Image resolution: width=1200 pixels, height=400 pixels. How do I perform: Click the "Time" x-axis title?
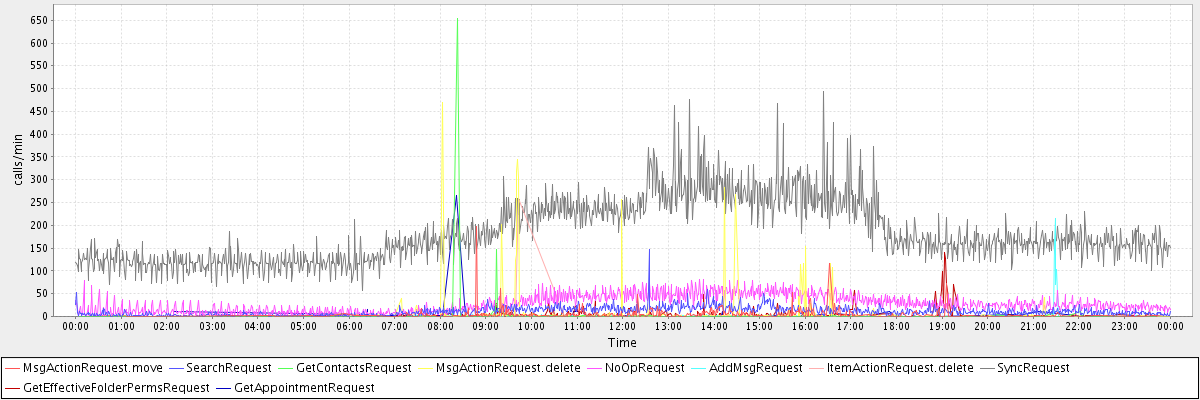(x=621, y=343)
